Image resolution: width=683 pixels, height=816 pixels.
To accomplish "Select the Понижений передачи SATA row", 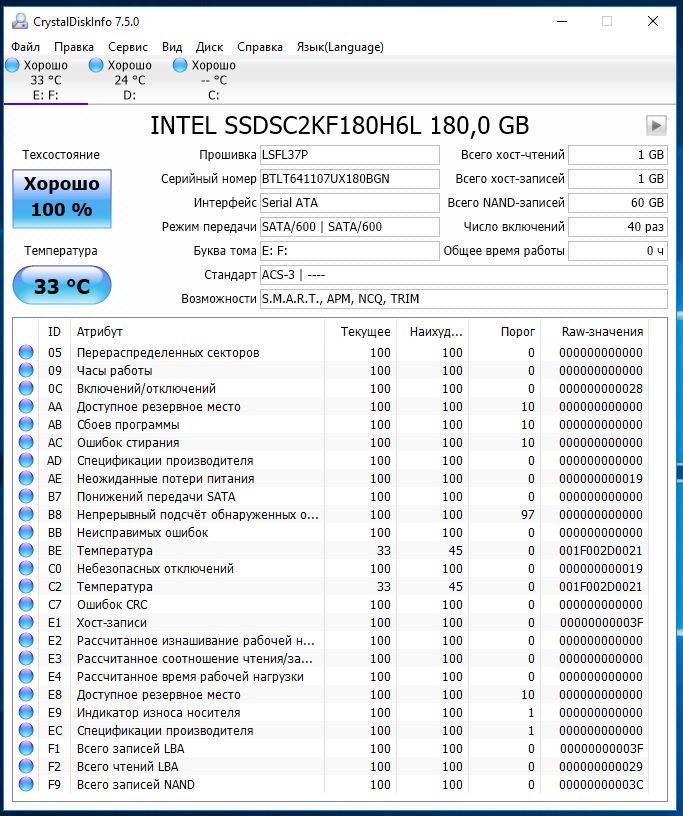I will pos(332,496).
